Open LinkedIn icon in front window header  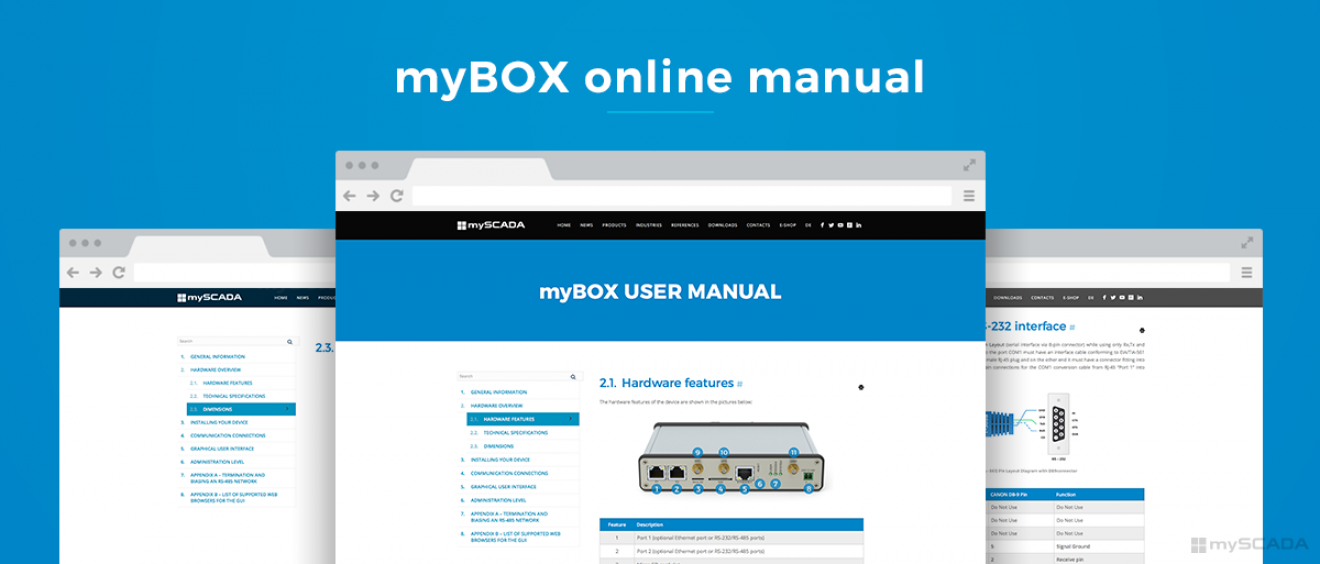(x=859, y=225)
